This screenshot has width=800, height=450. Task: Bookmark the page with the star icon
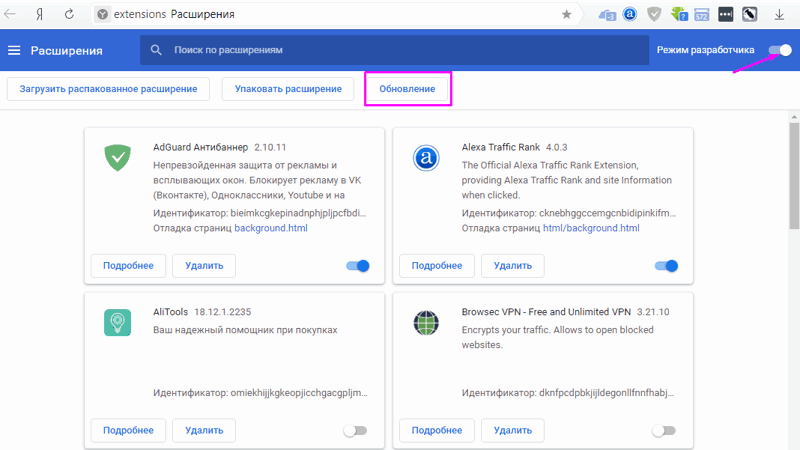566,14
